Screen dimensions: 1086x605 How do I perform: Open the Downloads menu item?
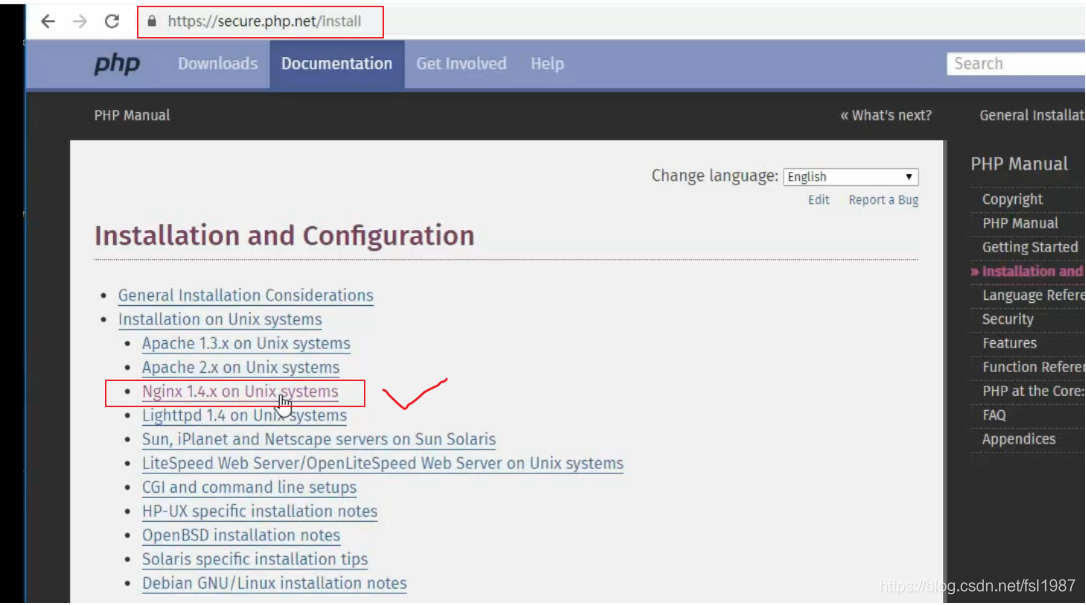[x=217, y=64]
